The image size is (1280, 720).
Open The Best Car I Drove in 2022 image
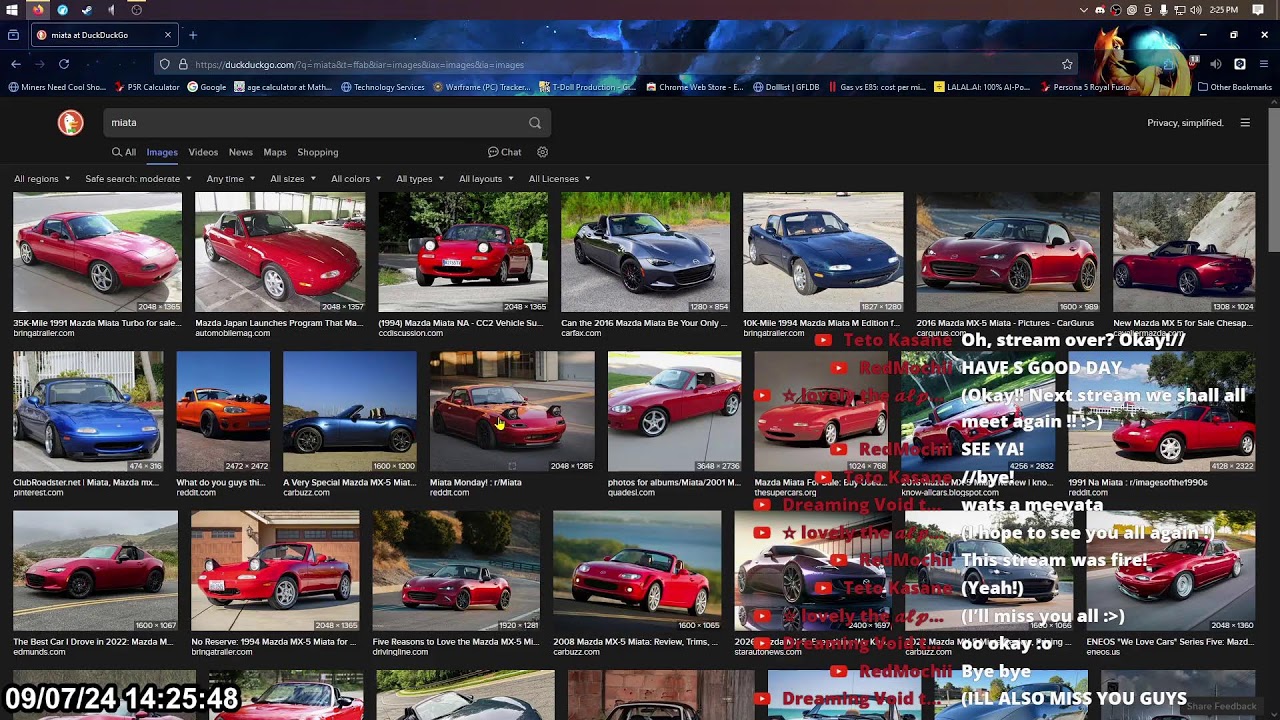[x=95, y=571]
